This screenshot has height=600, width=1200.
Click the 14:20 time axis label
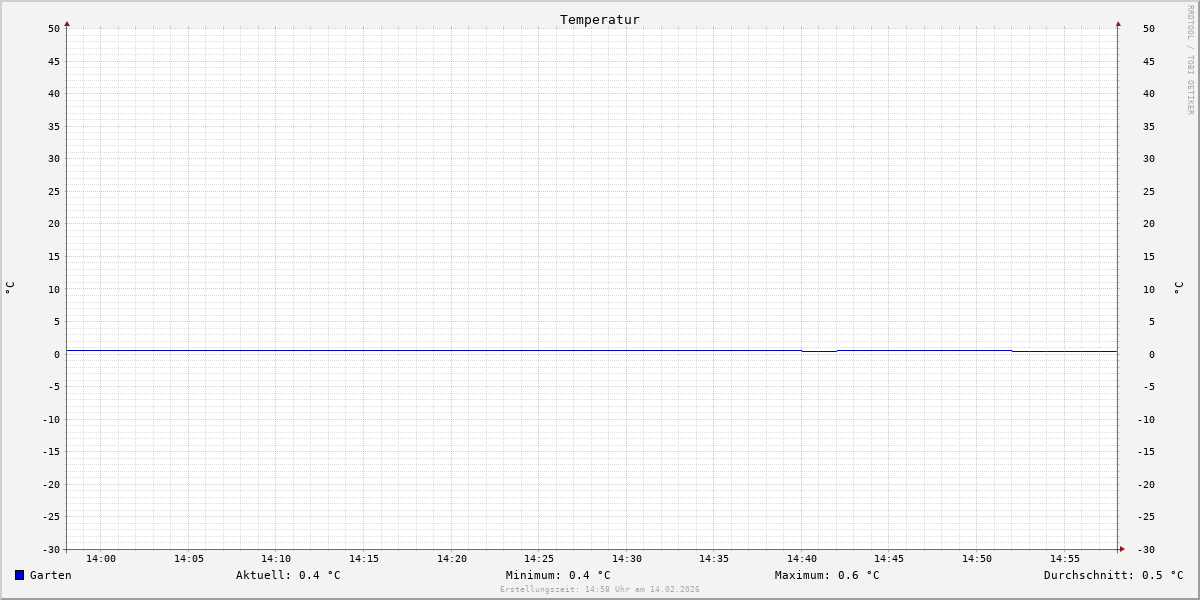(452, 558)
